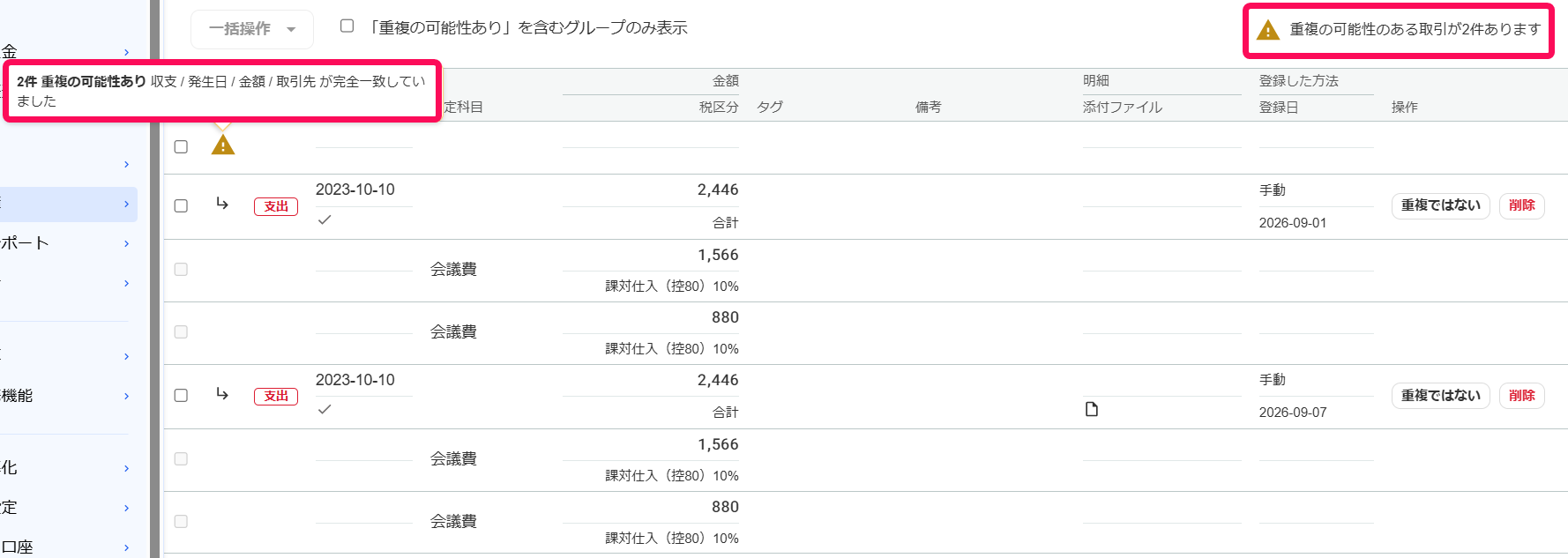Expand the sidebar item ending in '定'
Screen dimensions: 1568x558
click(x=68, y=508)
